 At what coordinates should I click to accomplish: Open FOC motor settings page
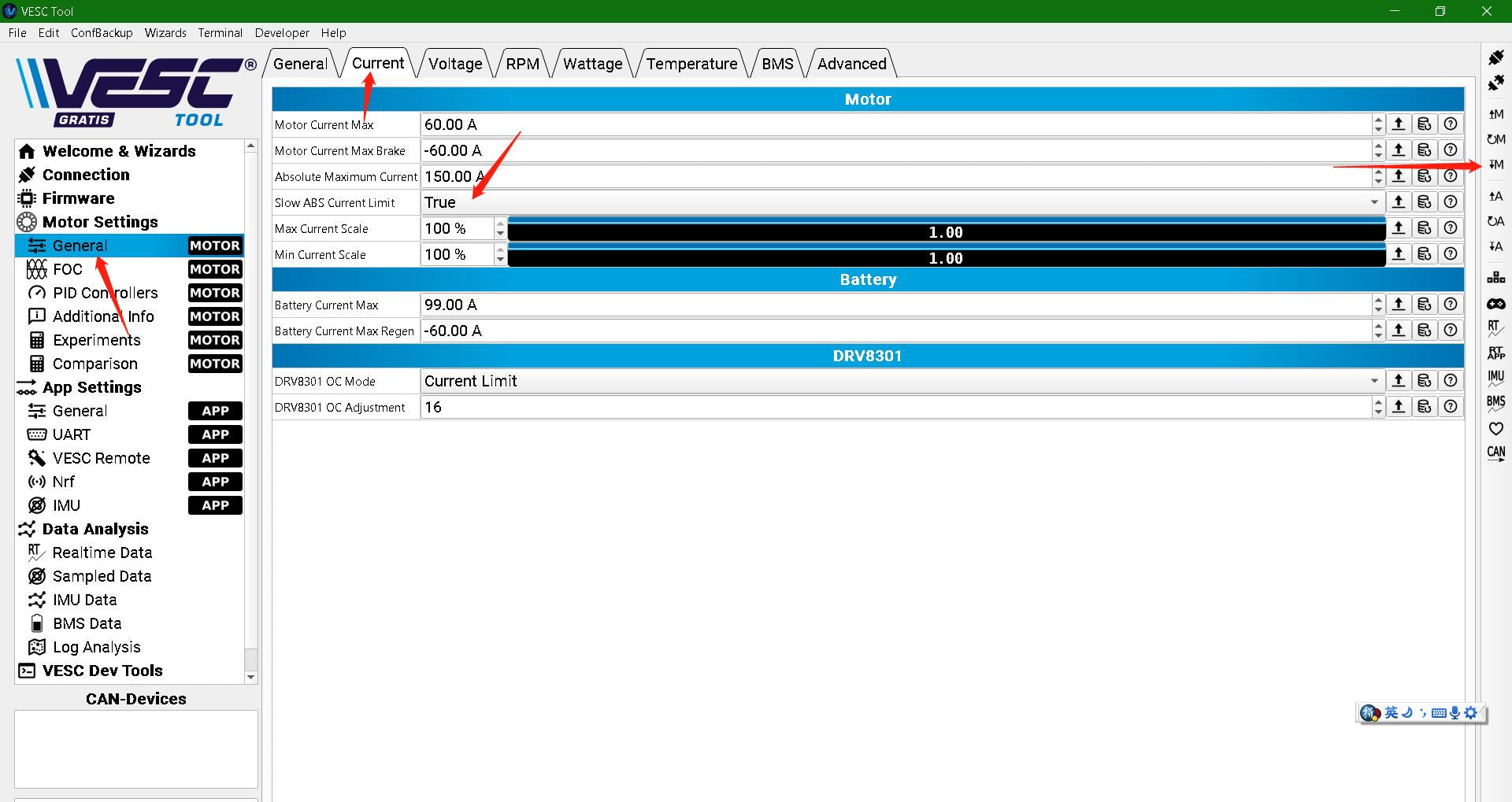[x=68, y=269]
